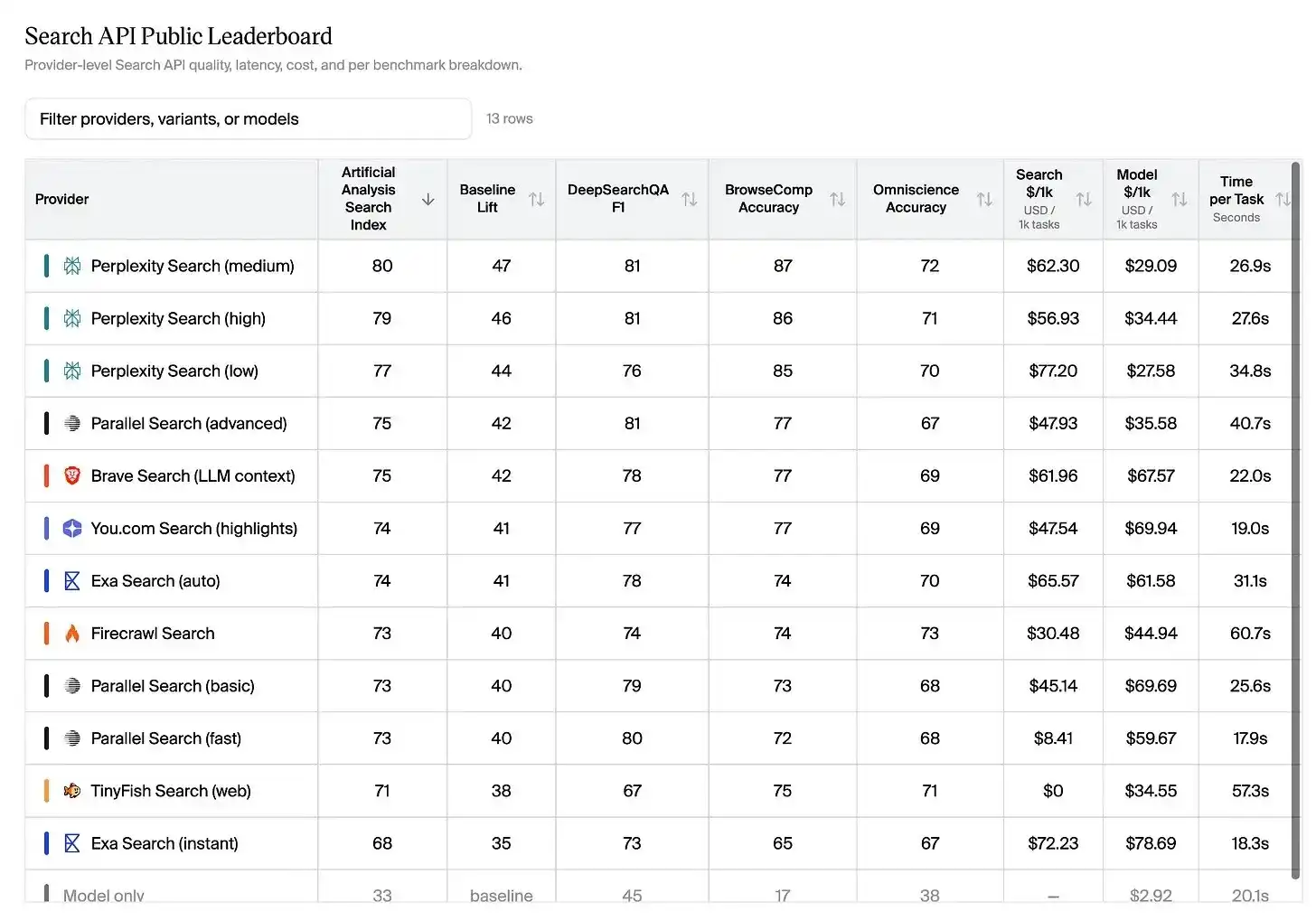The width and height of the screenshot is (1316, 921).
Task: Click the sort arrows for Omniscience Accuracy
Action: 985,199
